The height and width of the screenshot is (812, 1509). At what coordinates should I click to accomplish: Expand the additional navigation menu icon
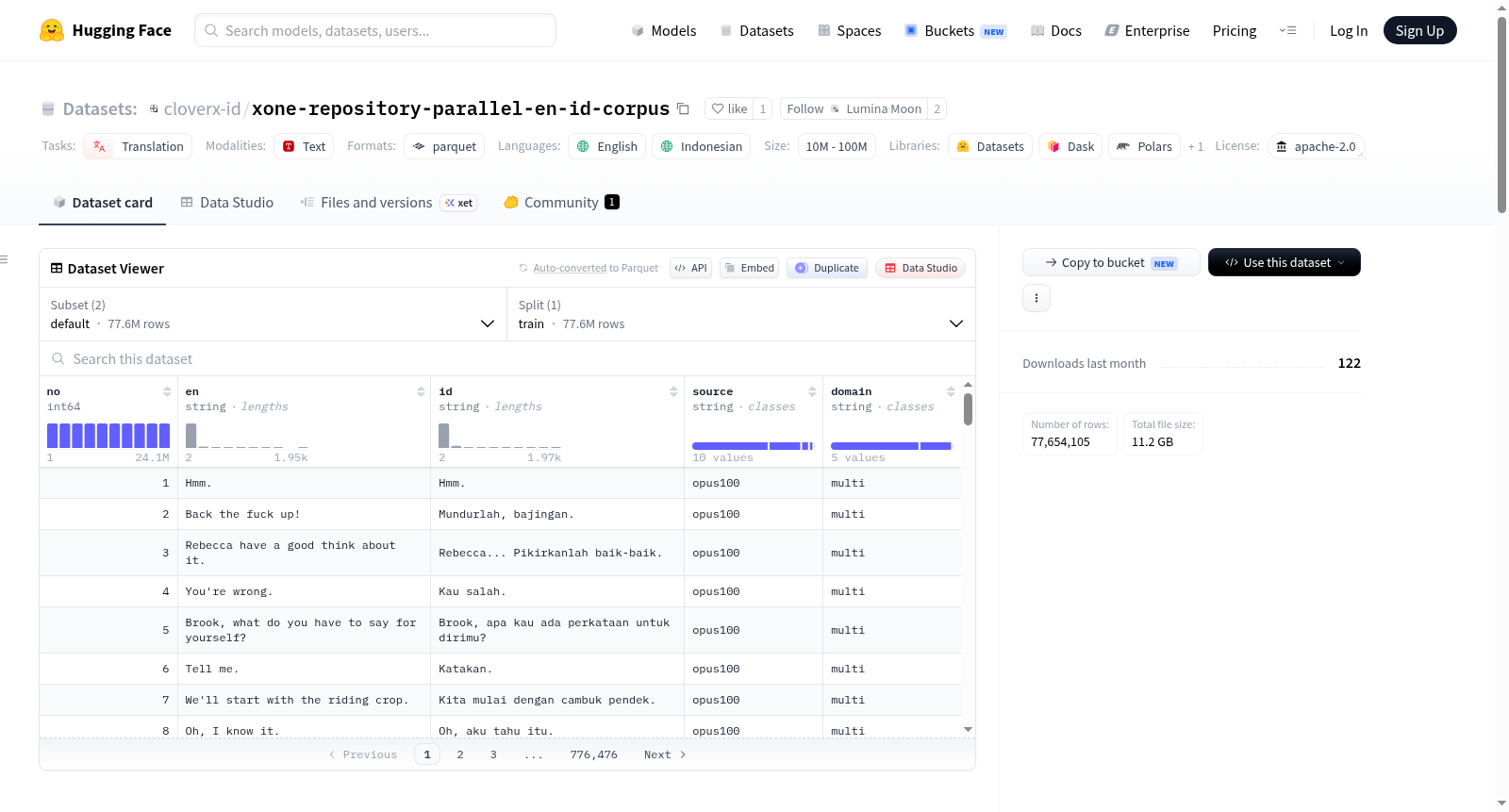pyautogui.click(x=1287, y=30)
